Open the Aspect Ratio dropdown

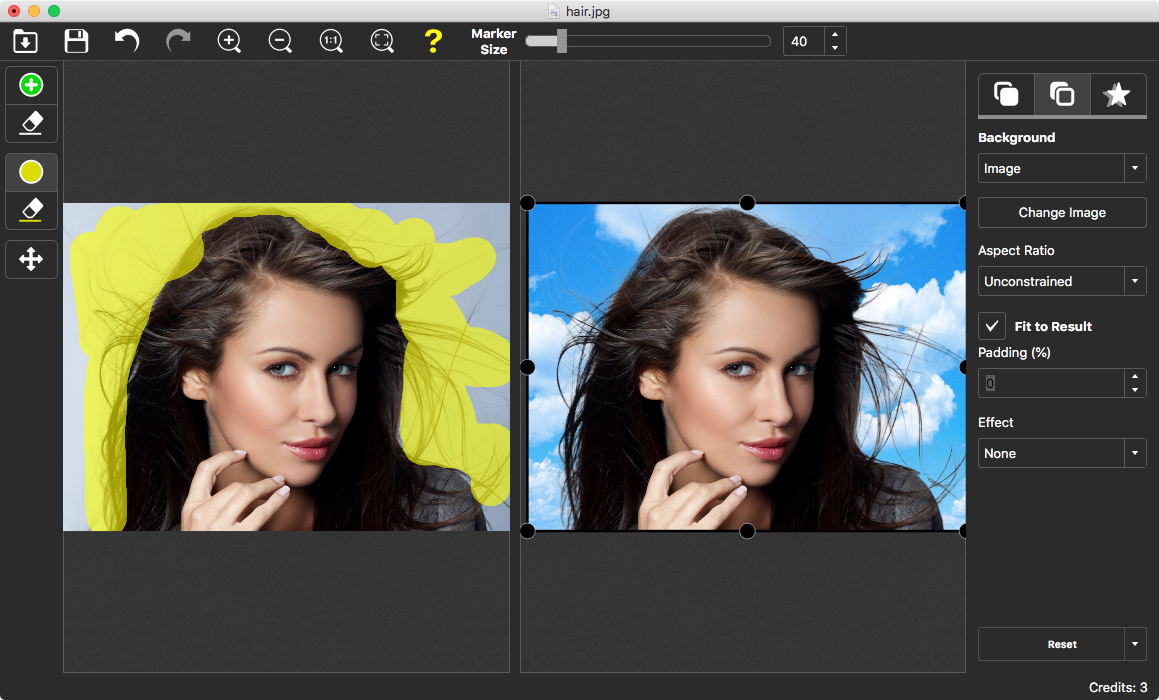[x=1135, y=281]
